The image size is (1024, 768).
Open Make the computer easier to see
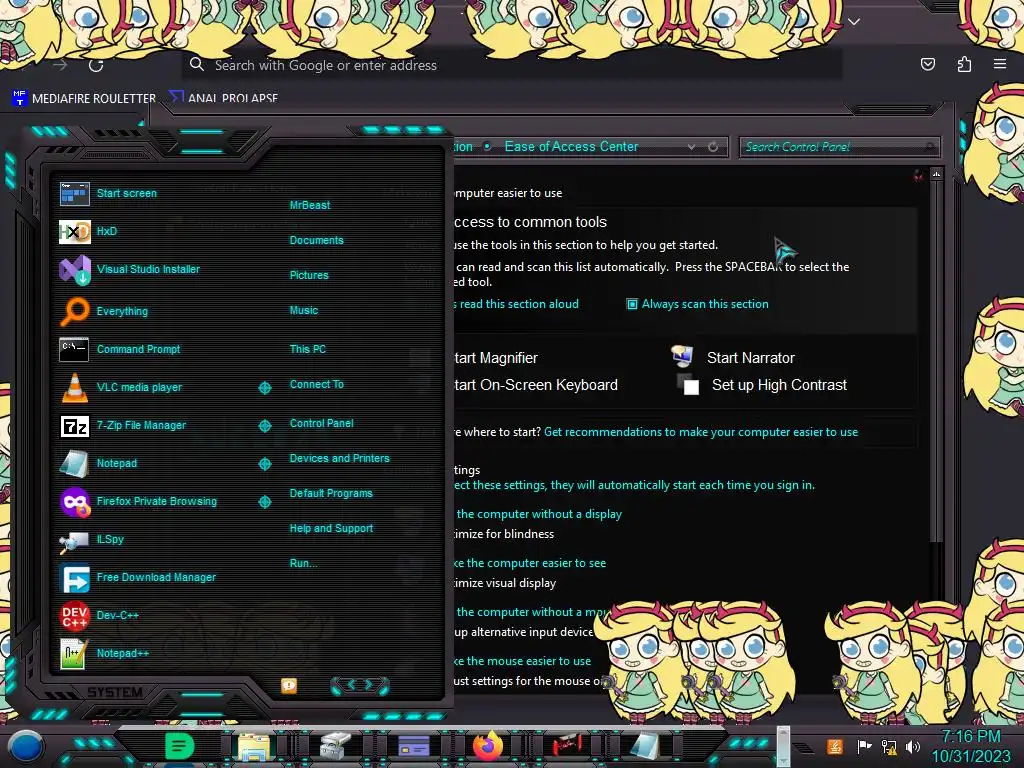pyautogui.click(x=530, y=563)
